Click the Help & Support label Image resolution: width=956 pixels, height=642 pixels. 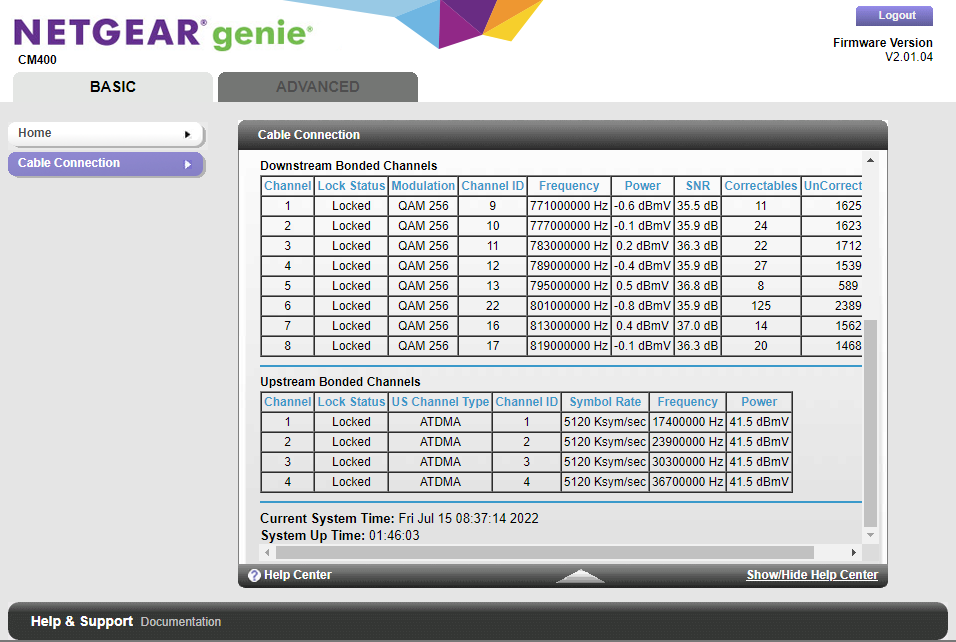tap(82, 622)
